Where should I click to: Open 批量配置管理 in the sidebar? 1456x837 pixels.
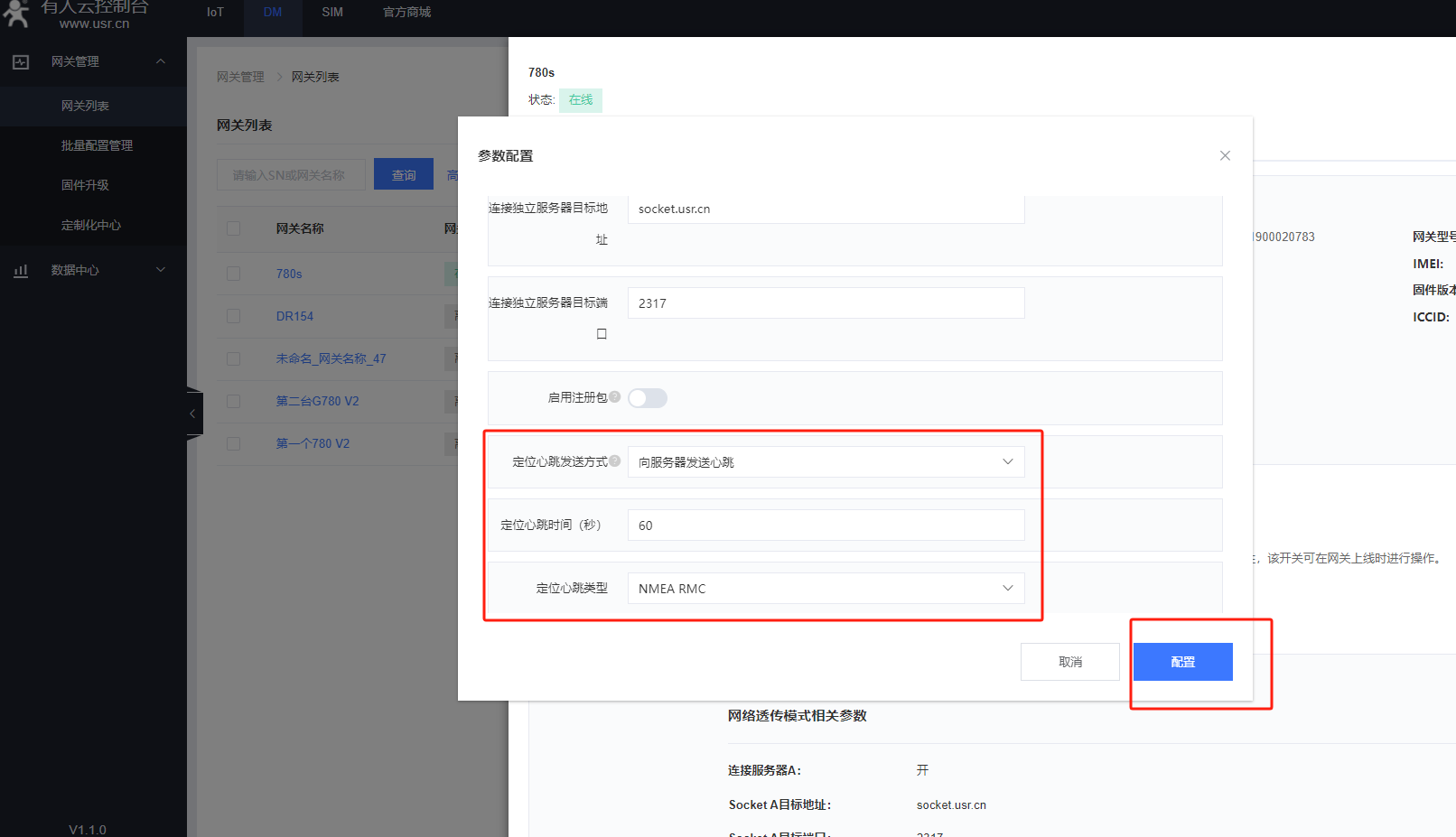click(x=97, y=145)
